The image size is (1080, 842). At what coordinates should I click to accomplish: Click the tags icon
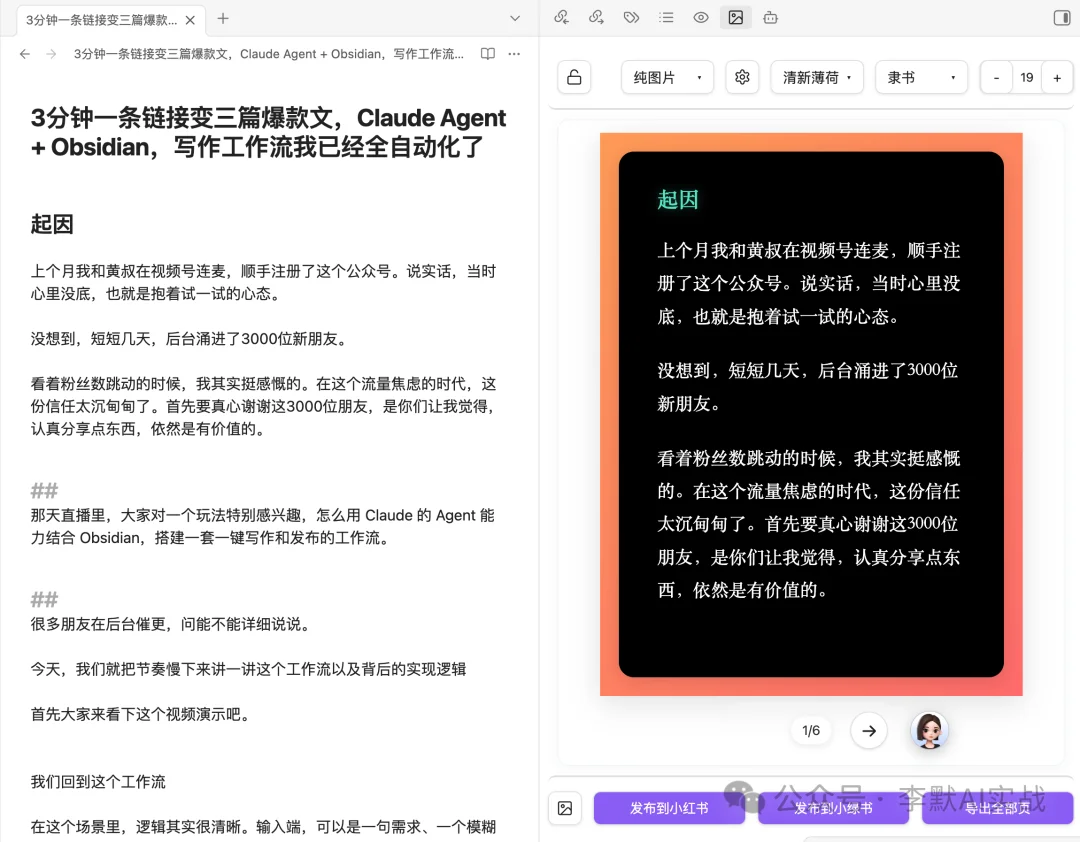click(x=631, y=17)
